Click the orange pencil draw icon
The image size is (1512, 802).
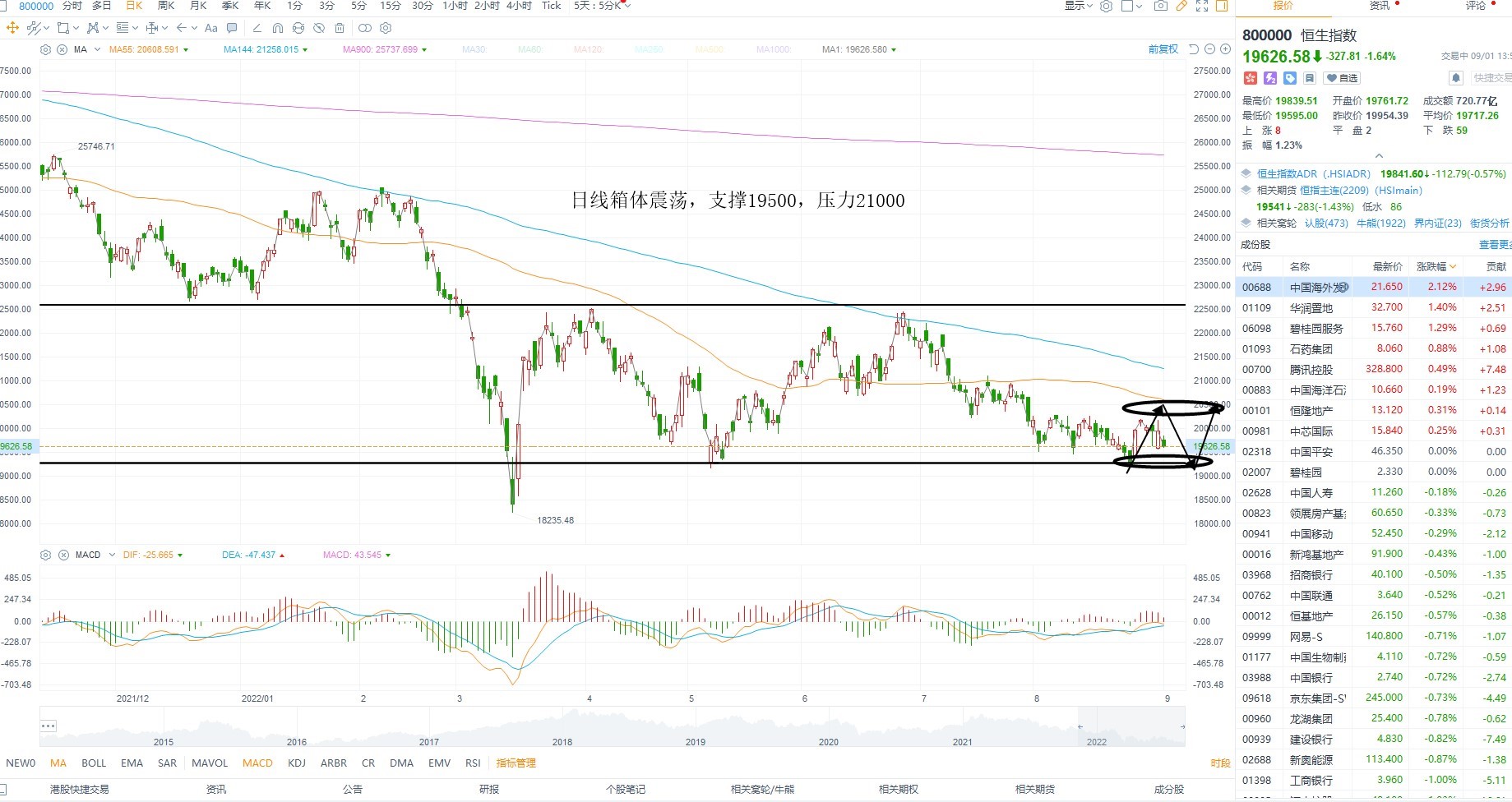(x=1181, y=6)
